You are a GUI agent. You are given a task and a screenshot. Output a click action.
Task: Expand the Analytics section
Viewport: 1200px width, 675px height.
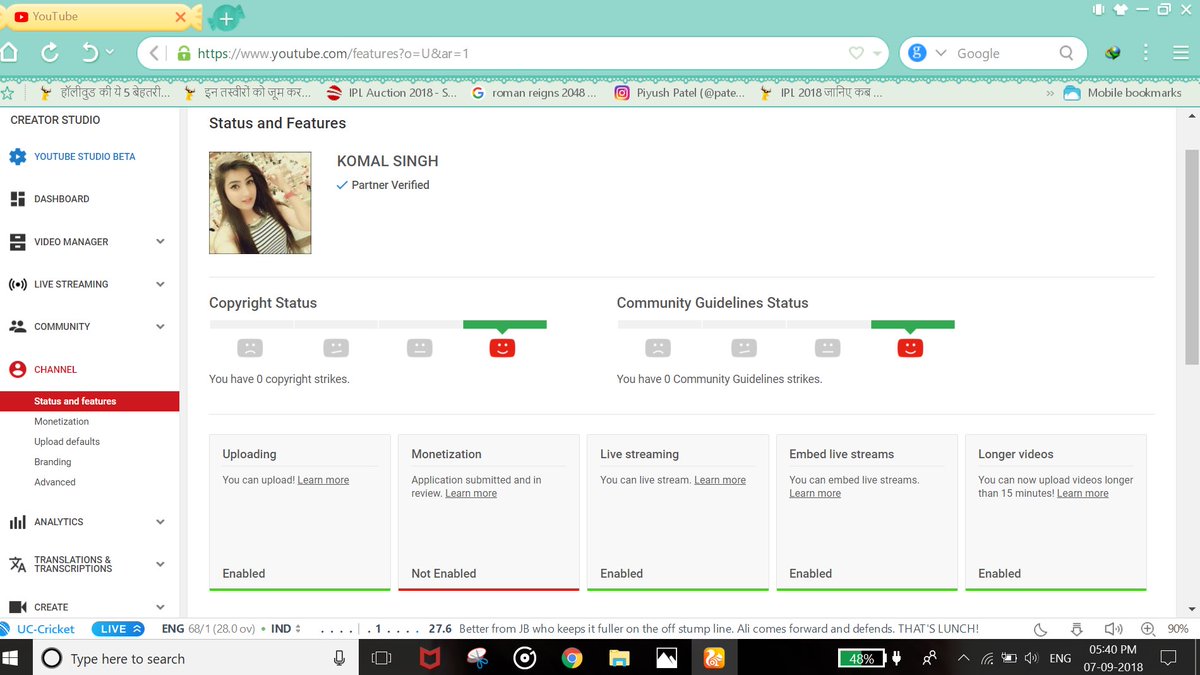tap(160, 522)
